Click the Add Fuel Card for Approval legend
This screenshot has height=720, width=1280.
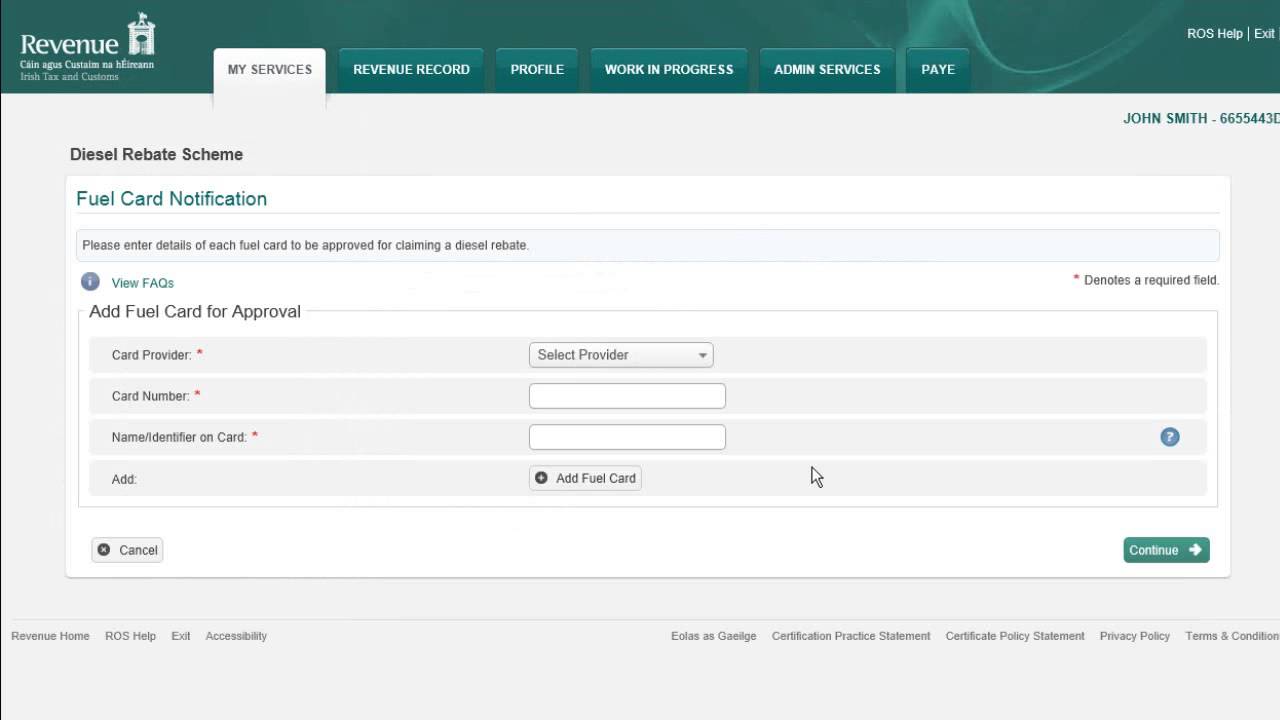pos(195,312)
